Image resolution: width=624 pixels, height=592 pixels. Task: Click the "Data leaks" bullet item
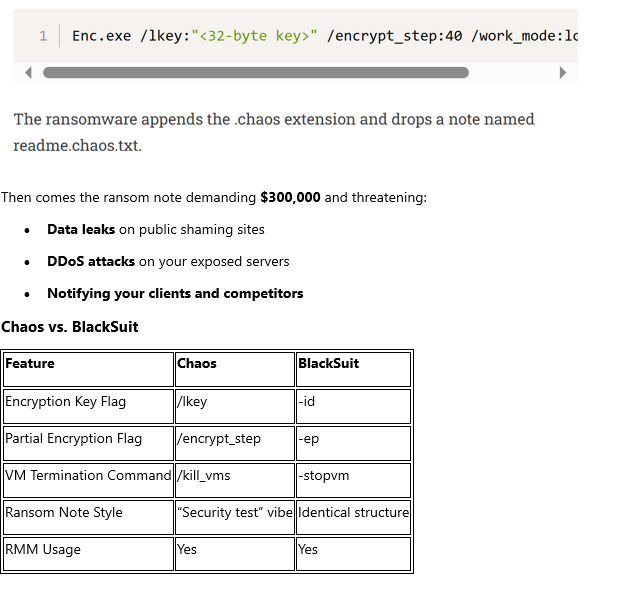(156, 230)
